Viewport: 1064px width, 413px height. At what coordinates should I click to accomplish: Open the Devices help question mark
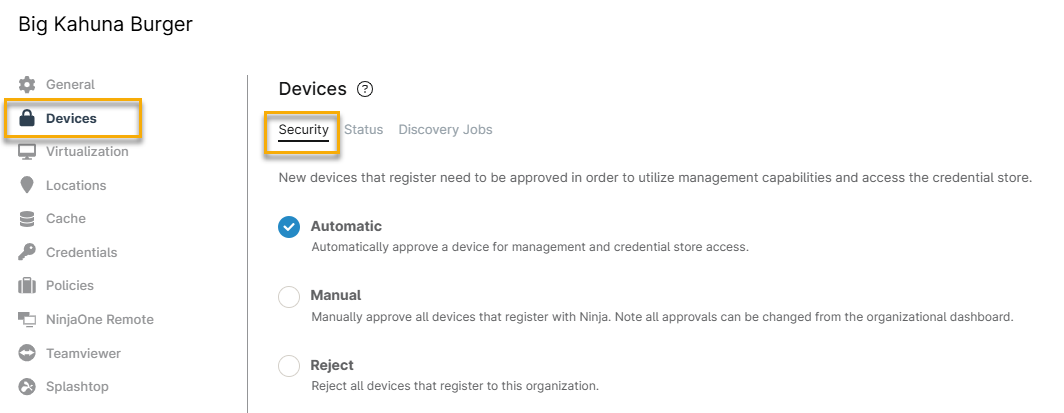pos(365,89)
